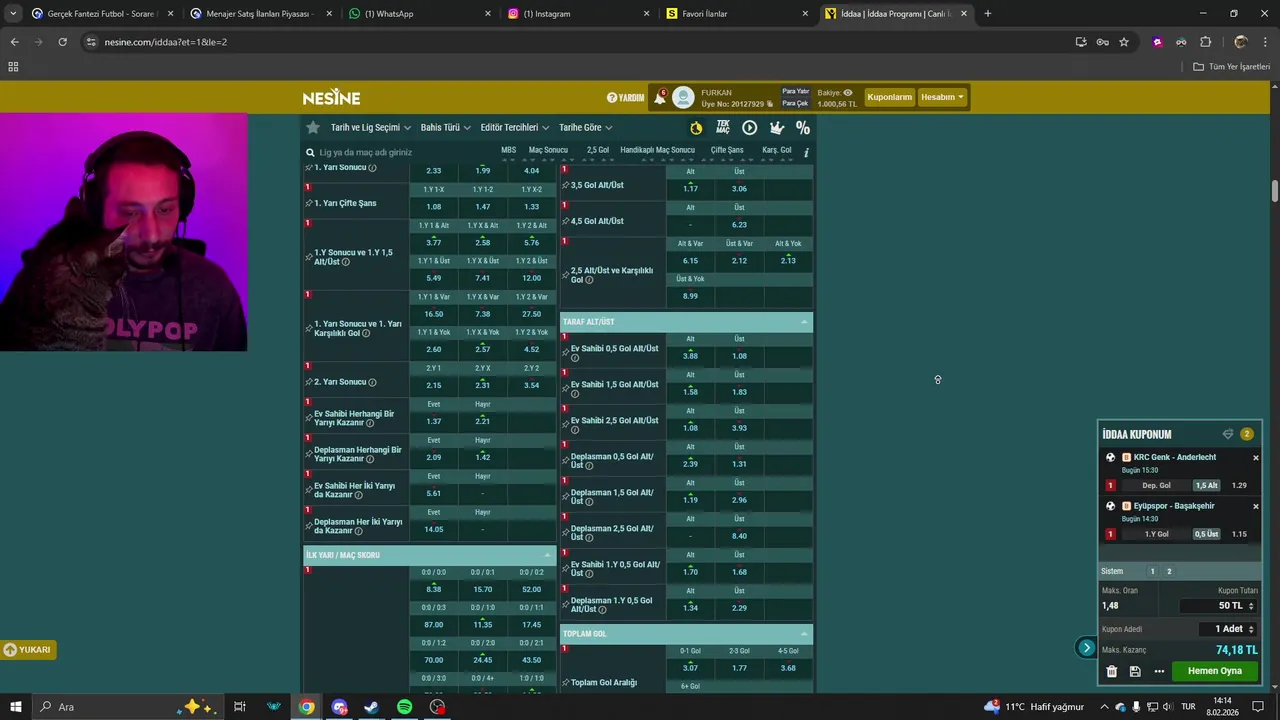Click the coupon count badge 2

click(1246, 434)
